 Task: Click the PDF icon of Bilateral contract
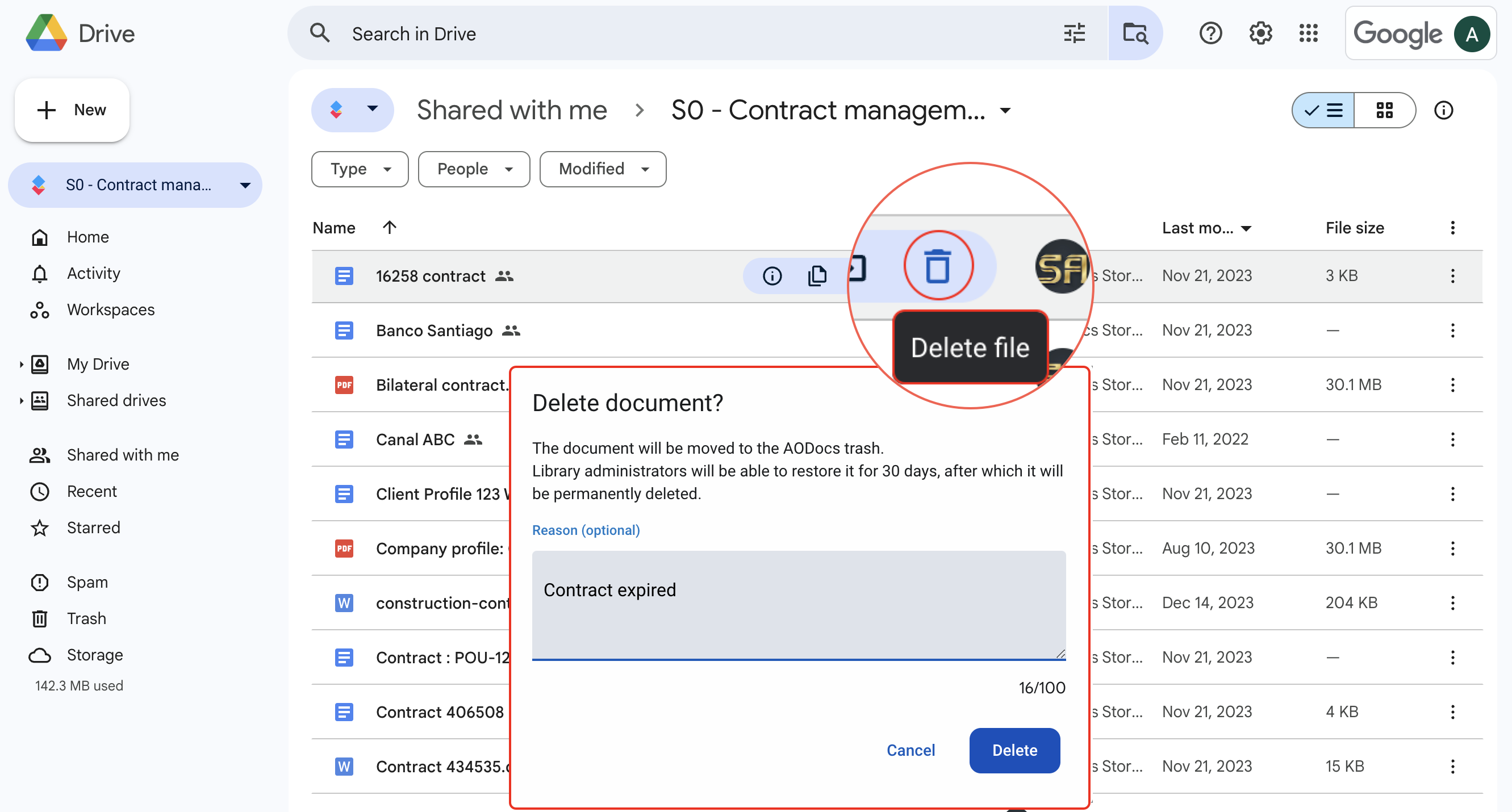click(344, 385)
